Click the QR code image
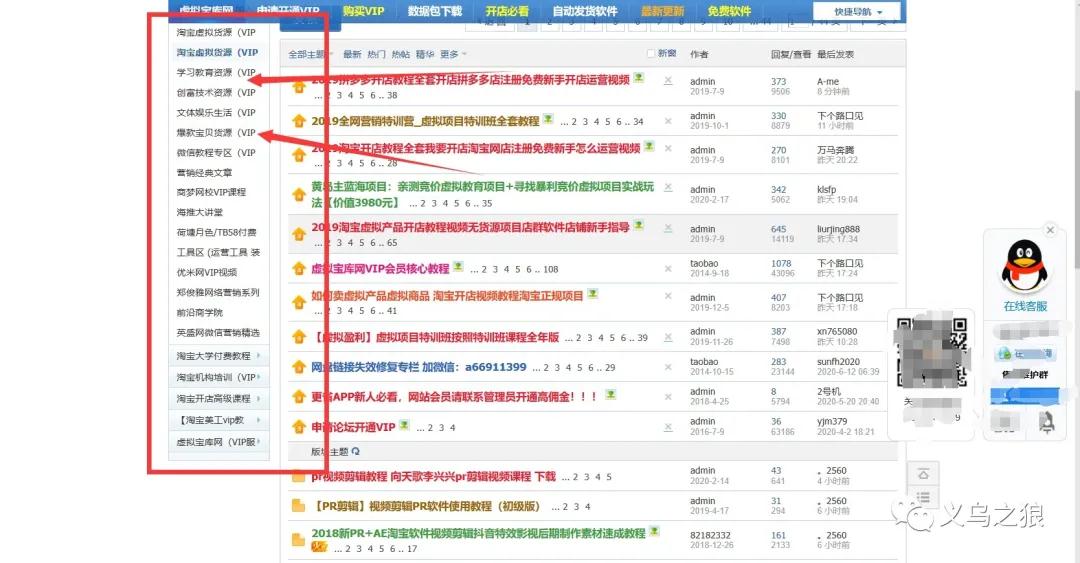The width and height of the screenshot is (1080, 563). tap(932, 346)
